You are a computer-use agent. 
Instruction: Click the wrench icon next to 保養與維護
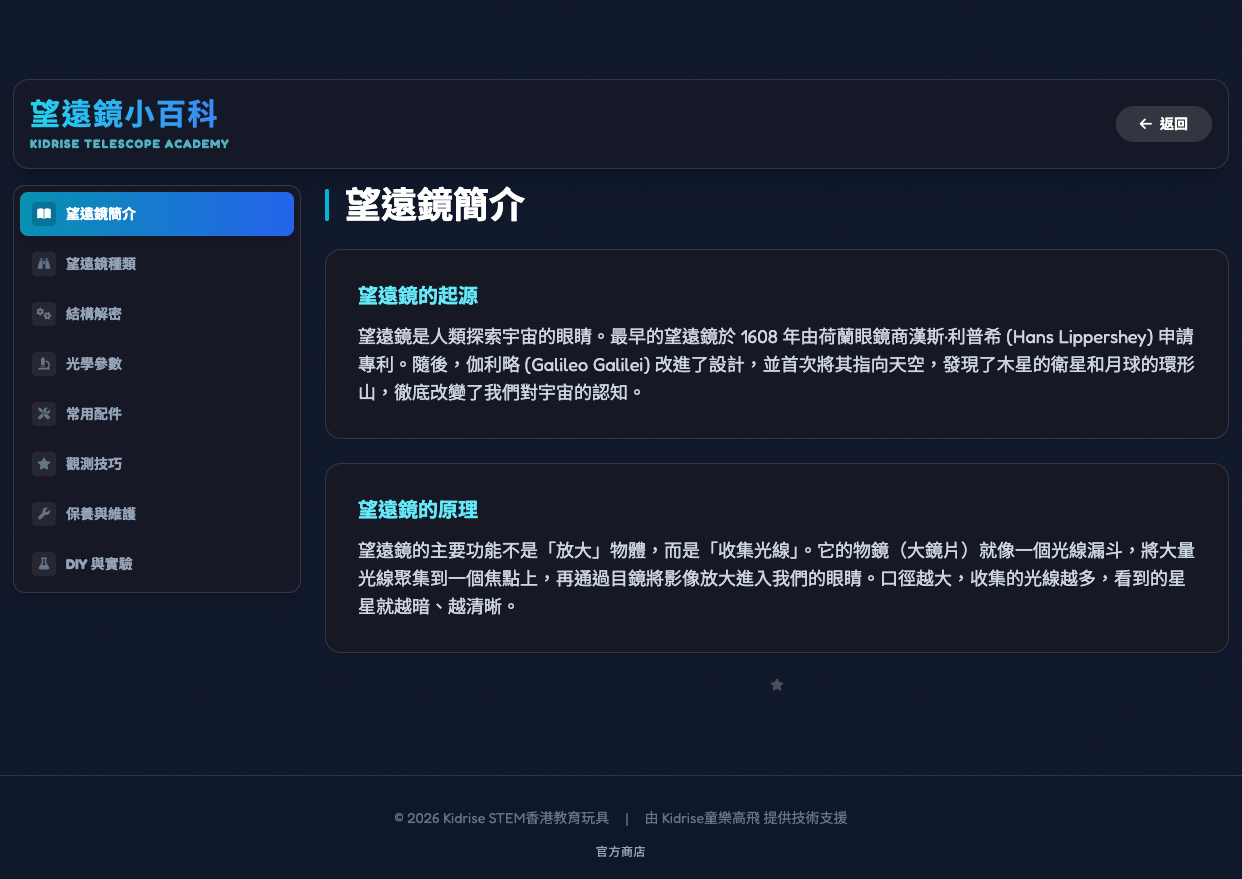(x=44, y=513)
